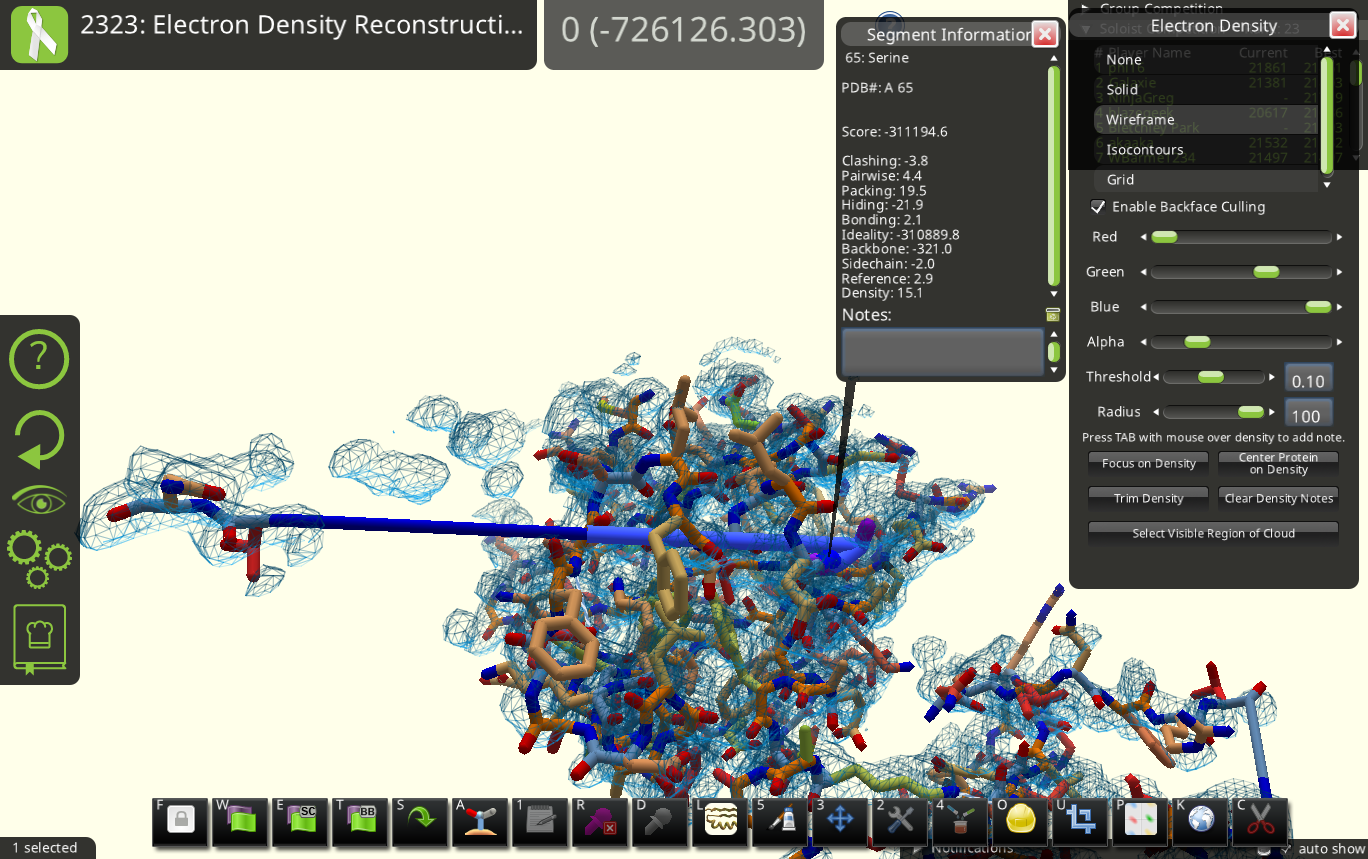Viewport: 1368px width, 859px height.
Task: Select Grid in density style list
Action: [x=1120, y=180]
